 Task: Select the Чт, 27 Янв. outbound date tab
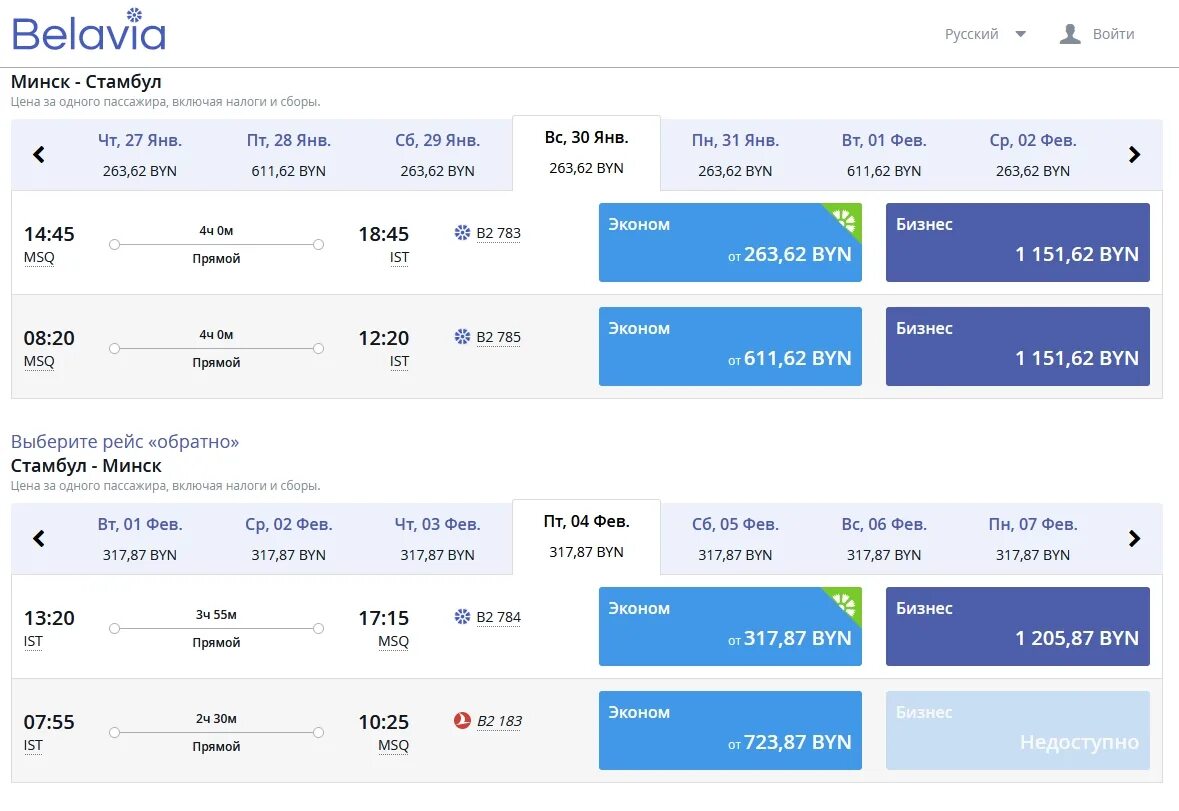click(x=140, y=155)
